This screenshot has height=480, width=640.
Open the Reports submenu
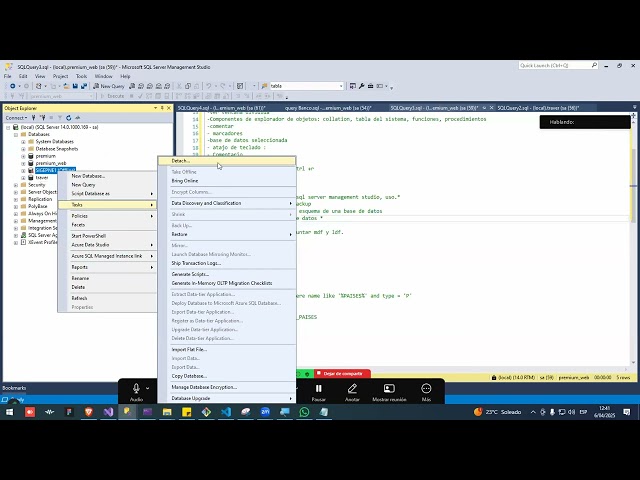pos(107,267)
